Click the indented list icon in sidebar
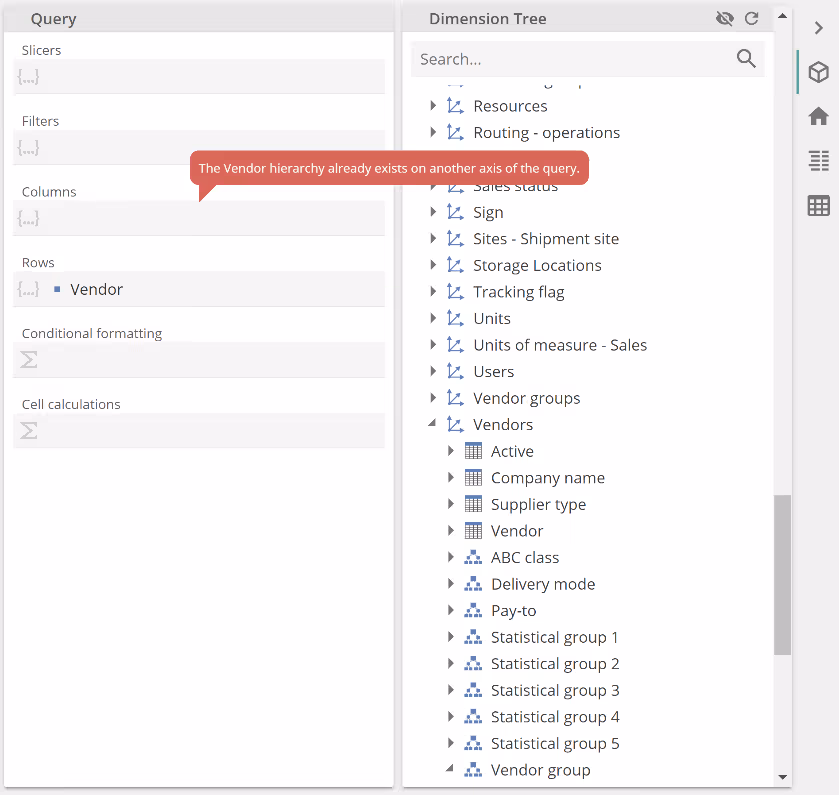Image resolution: width=839 pixels, height=795 pixels. 818,161
